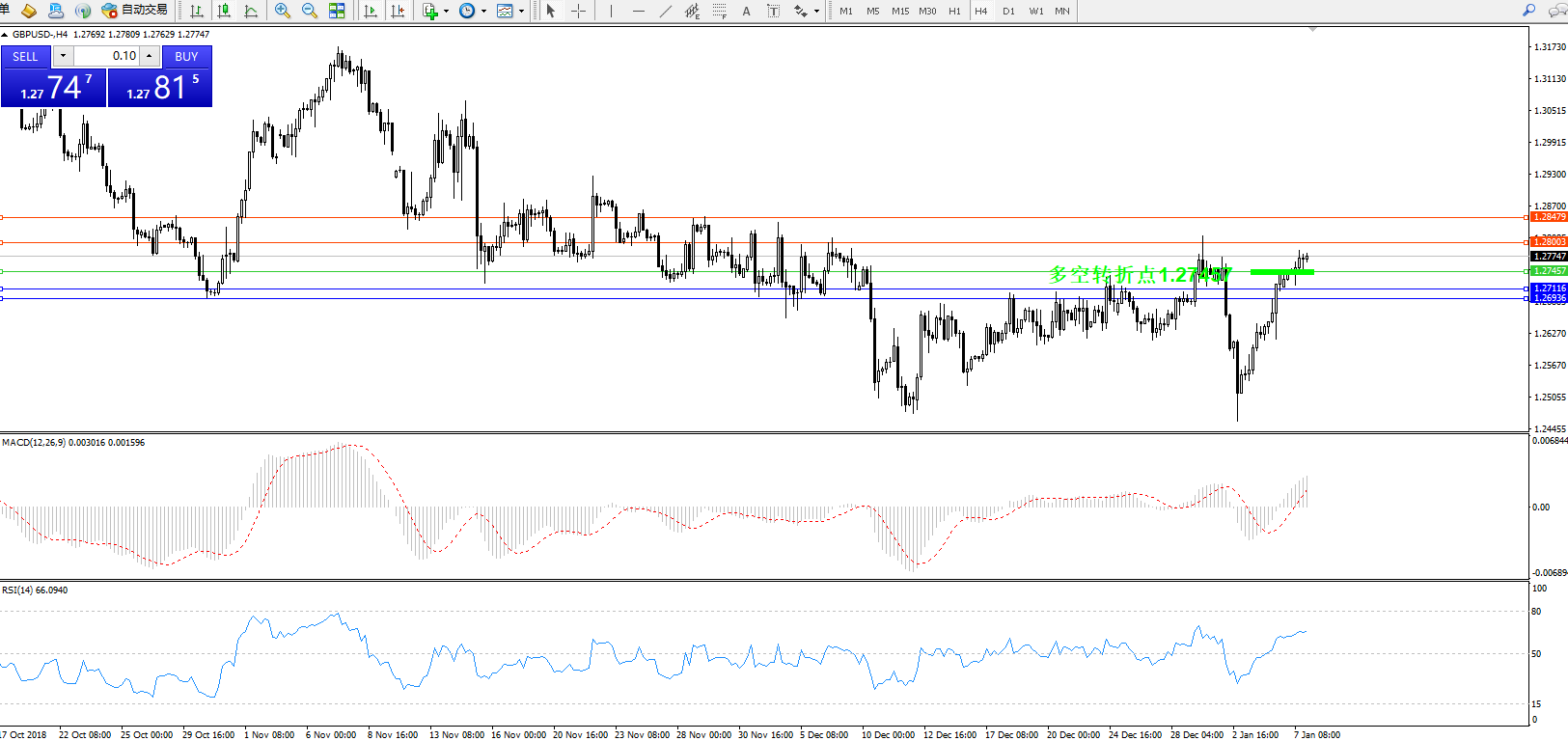The height and width of the screenshot is (741, 1568).
Task: Switch to the M15 timeframe
Action: click(899, 11)
